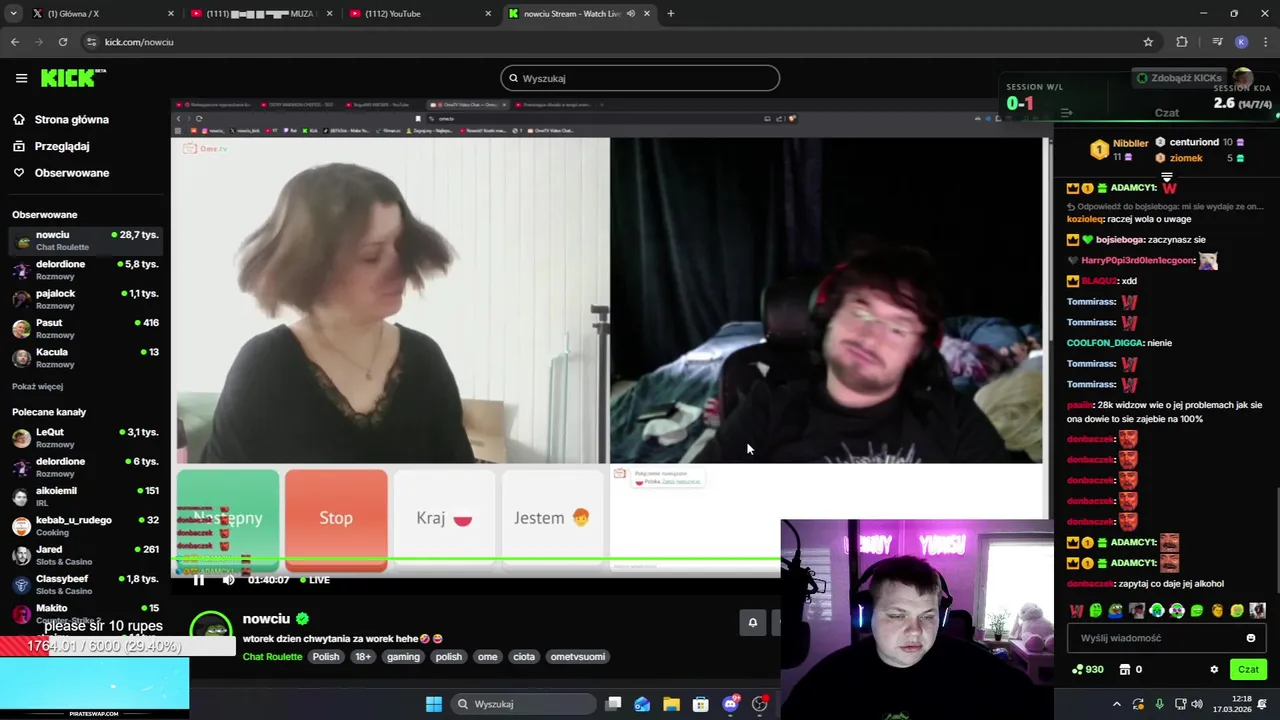Click the Polish tag
Screen dimensions: 1280x720
326,657
